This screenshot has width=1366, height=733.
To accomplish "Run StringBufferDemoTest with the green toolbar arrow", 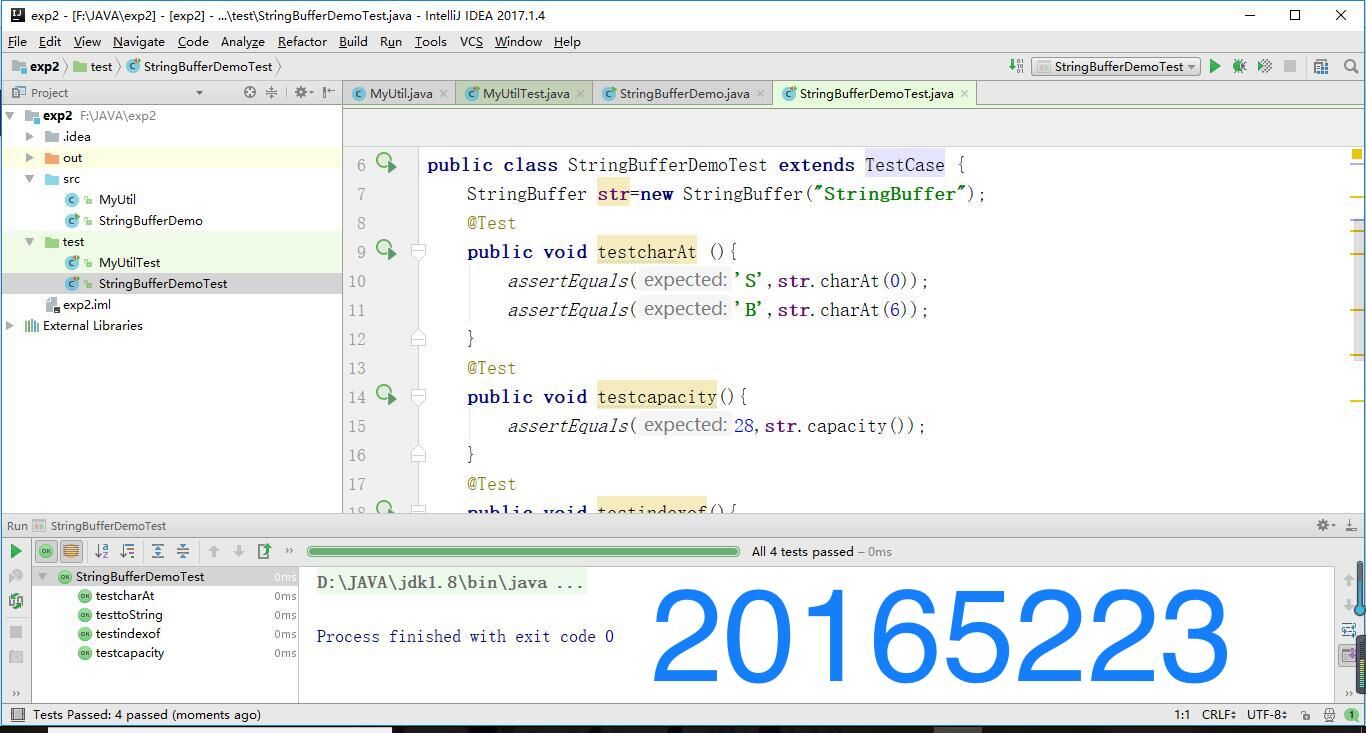I will click(1215, 66).
